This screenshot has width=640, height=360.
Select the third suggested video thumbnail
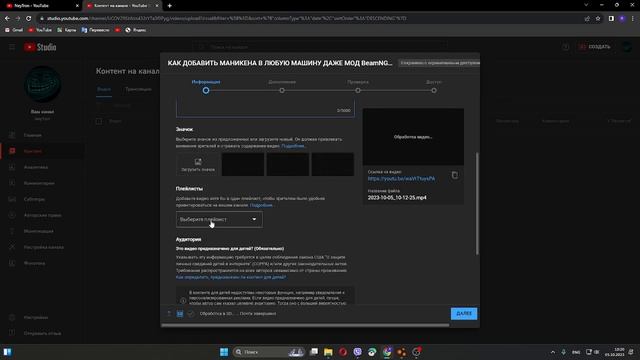333,164
